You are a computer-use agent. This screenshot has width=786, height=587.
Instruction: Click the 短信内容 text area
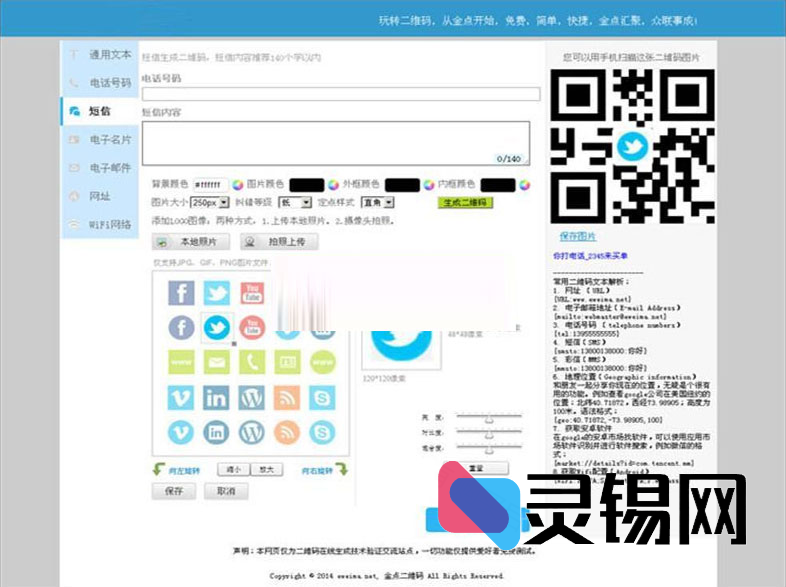(335, 143)
